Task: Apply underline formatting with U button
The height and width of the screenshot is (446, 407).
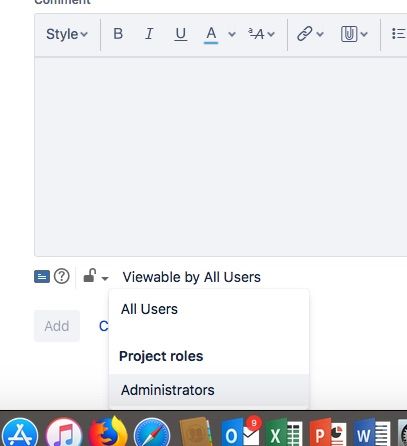Action: pos(181,34)
